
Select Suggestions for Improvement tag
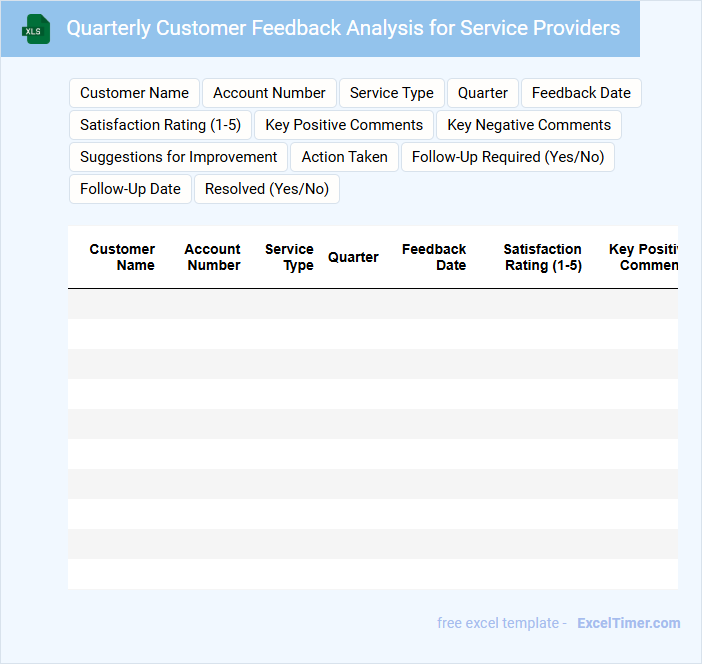(178, 157)
